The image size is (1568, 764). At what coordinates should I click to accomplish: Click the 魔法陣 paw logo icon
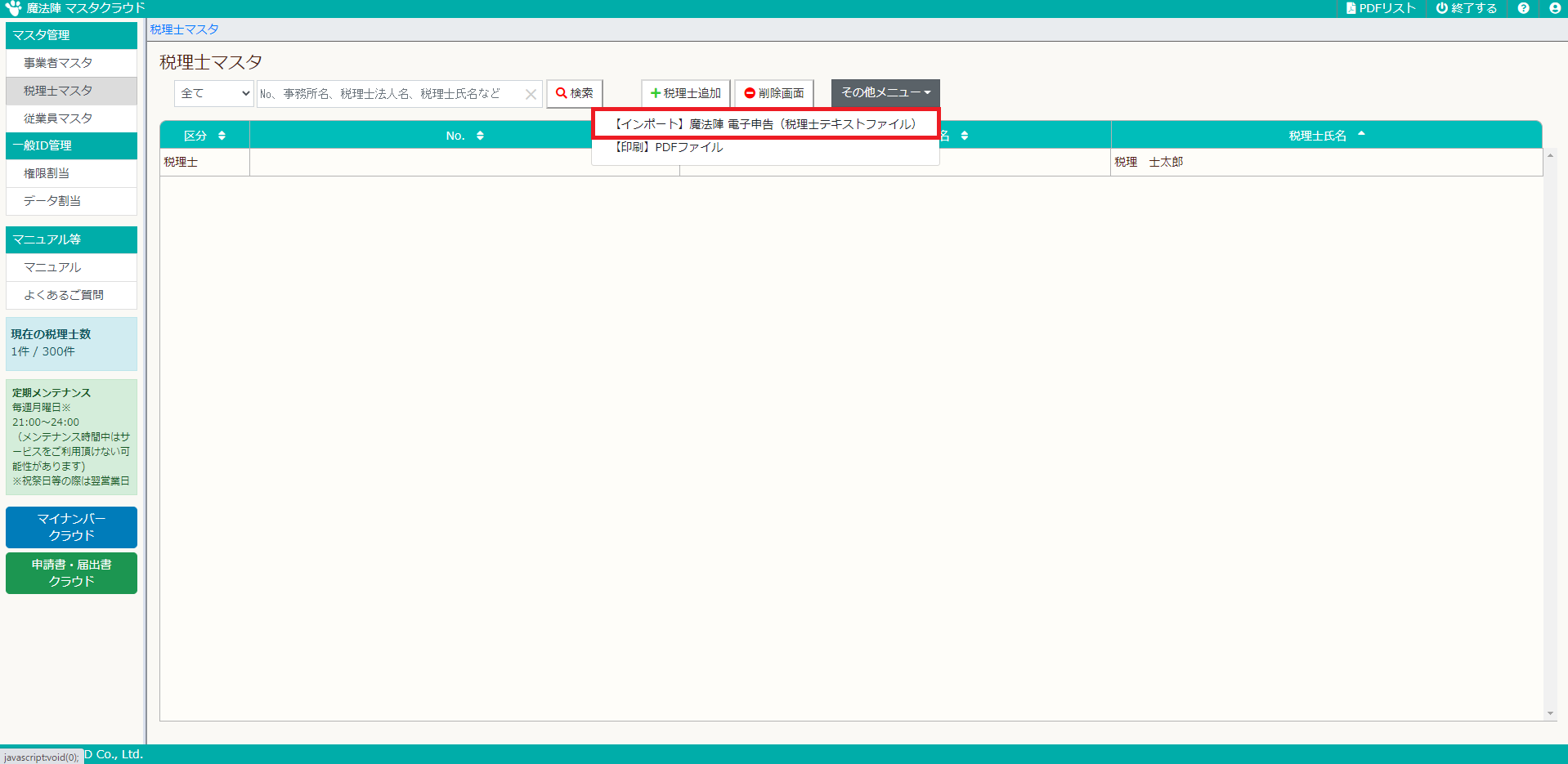click(x=12, y=8)
